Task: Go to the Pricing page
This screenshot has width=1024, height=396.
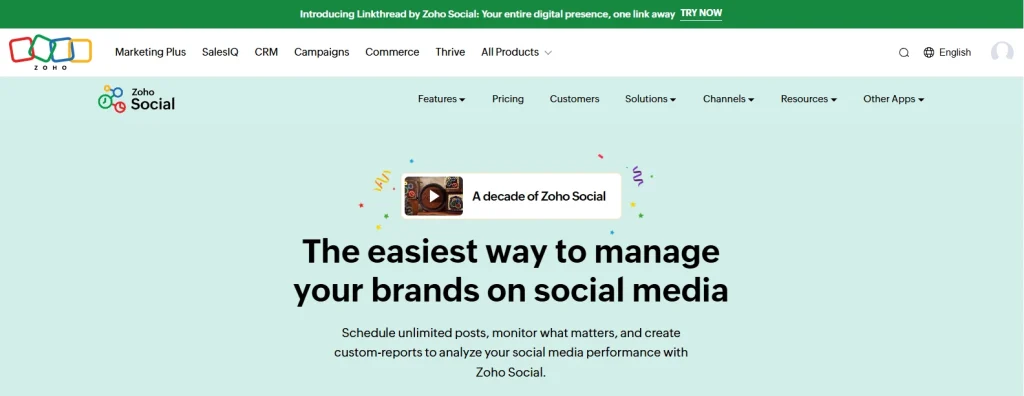Action: pos(507,99)
